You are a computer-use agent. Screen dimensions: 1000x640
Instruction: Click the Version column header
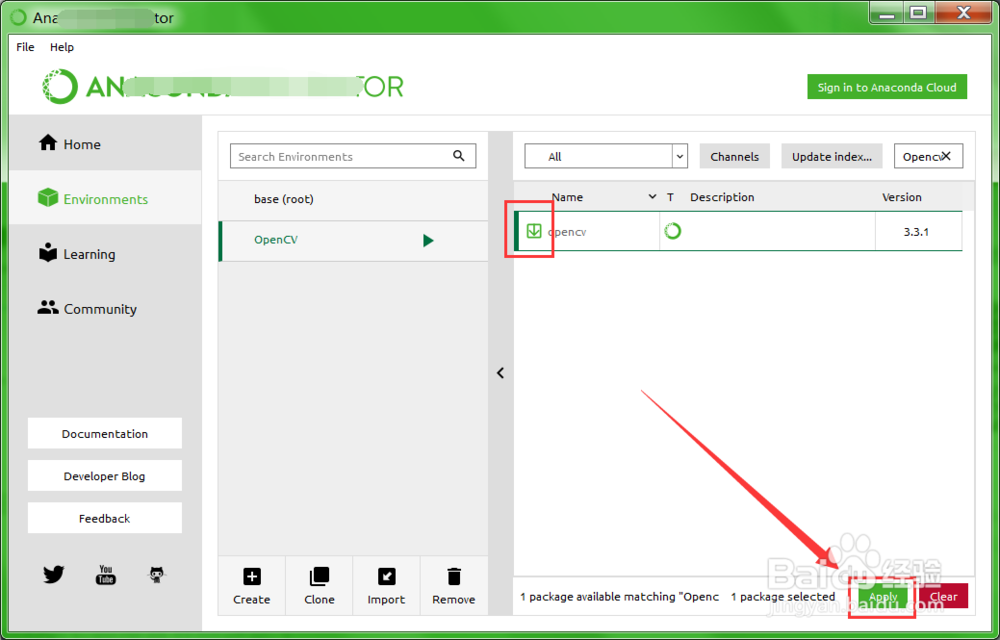coord(902,197)
